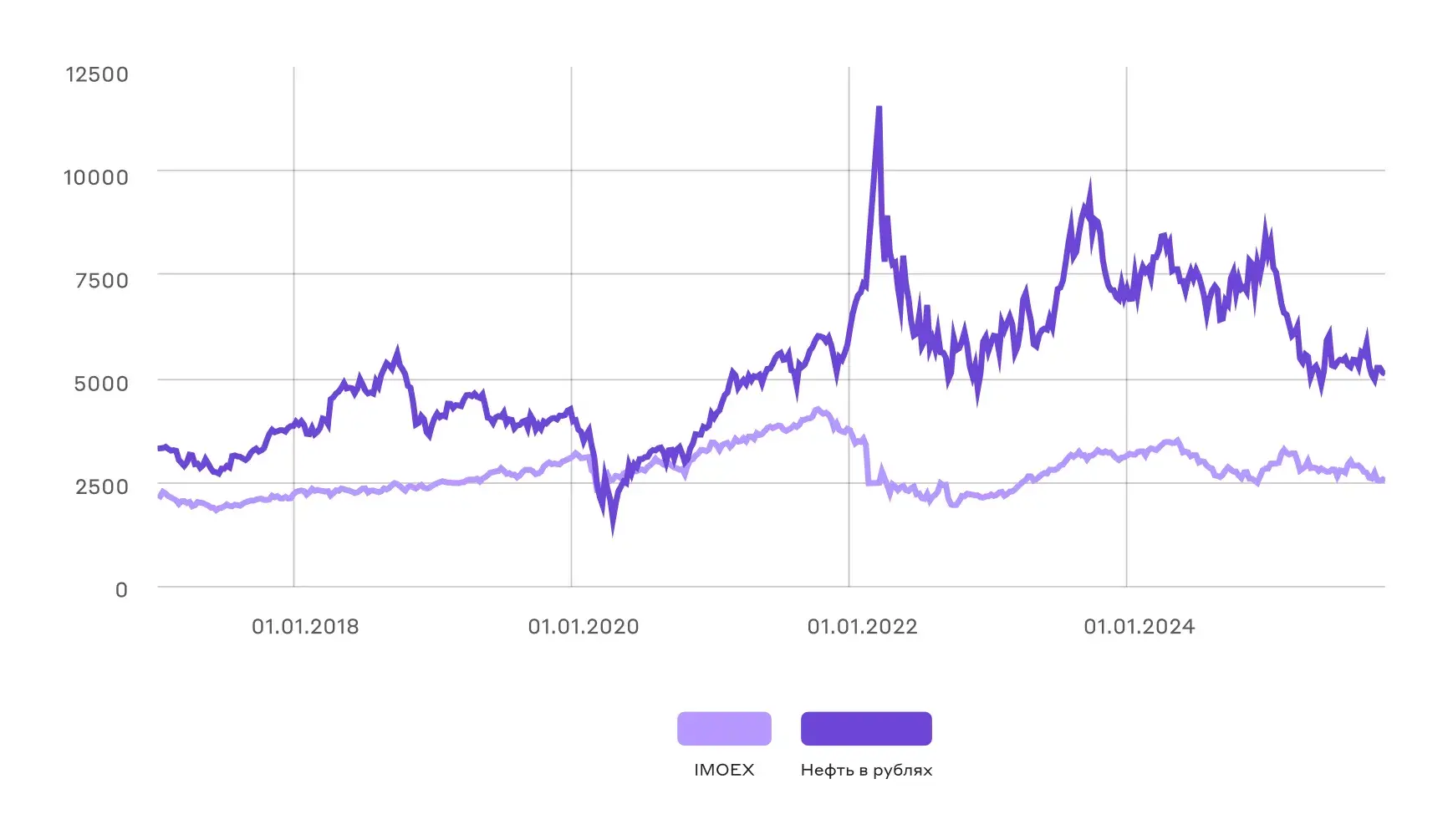Click the oil line's highest peak in 2022

click(x=879, y=109)
